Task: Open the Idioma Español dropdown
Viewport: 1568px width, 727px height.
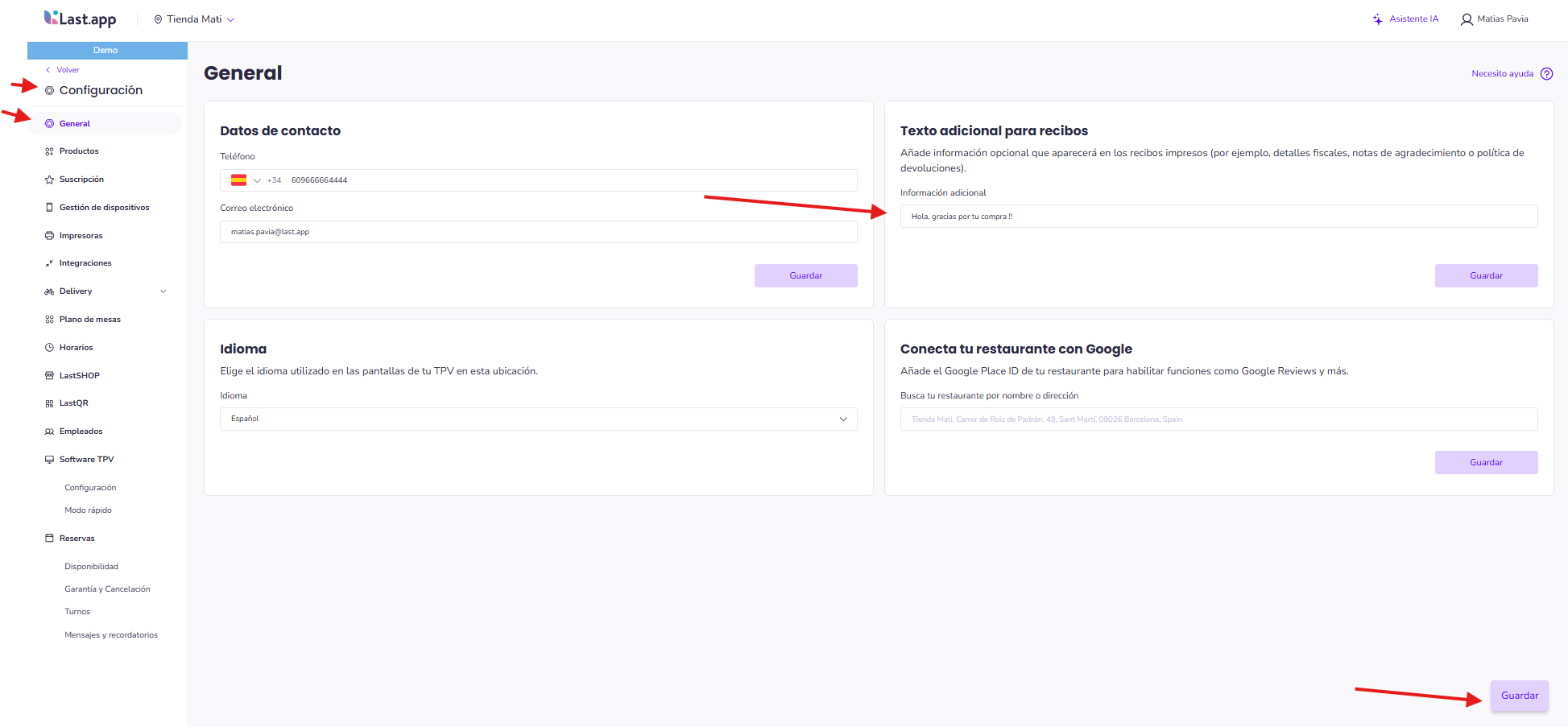Action: [538, 419]
